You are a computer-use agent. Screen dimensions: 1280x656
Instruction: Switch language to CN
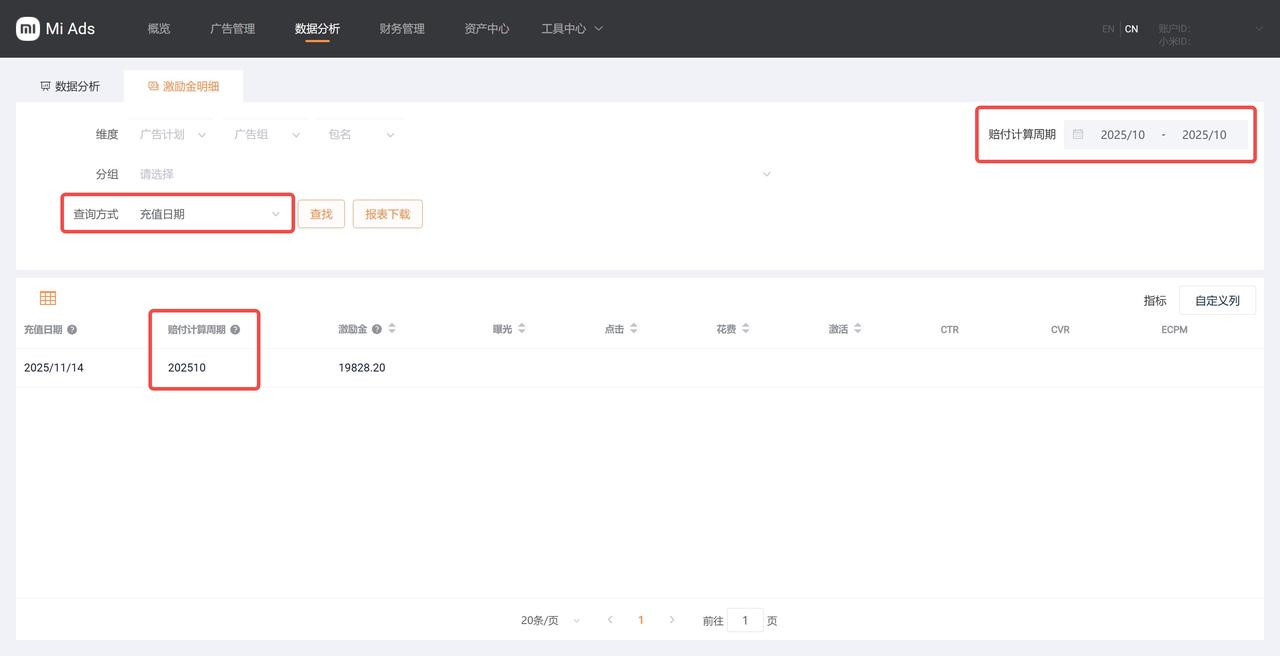[1131, 29]
